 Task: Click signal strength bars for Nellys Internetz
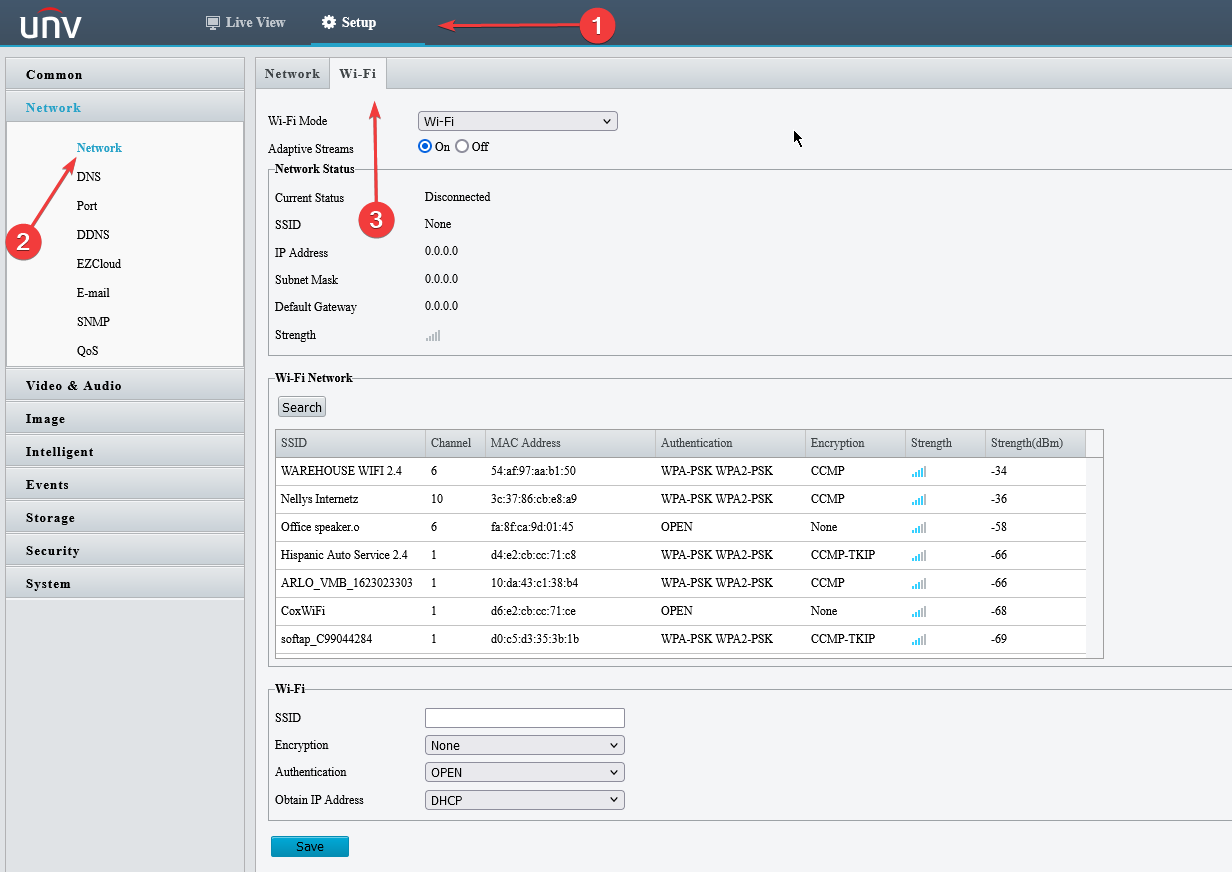919,499
